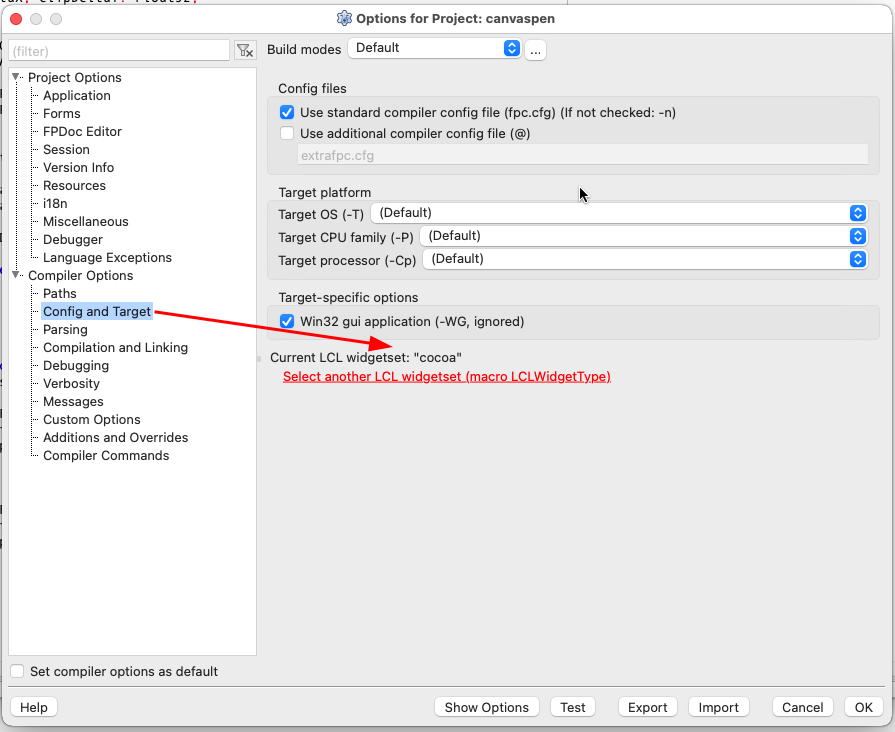Focus the filter search field
Image resolution: width=895 pixels, height=732 pixels.
119,51
